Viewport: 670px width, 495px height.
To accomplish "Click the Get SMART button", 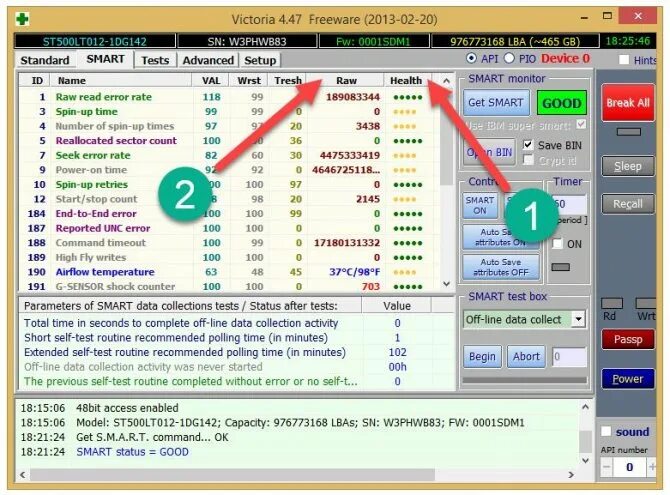I will pyautogui.click(x=496, y=103).
